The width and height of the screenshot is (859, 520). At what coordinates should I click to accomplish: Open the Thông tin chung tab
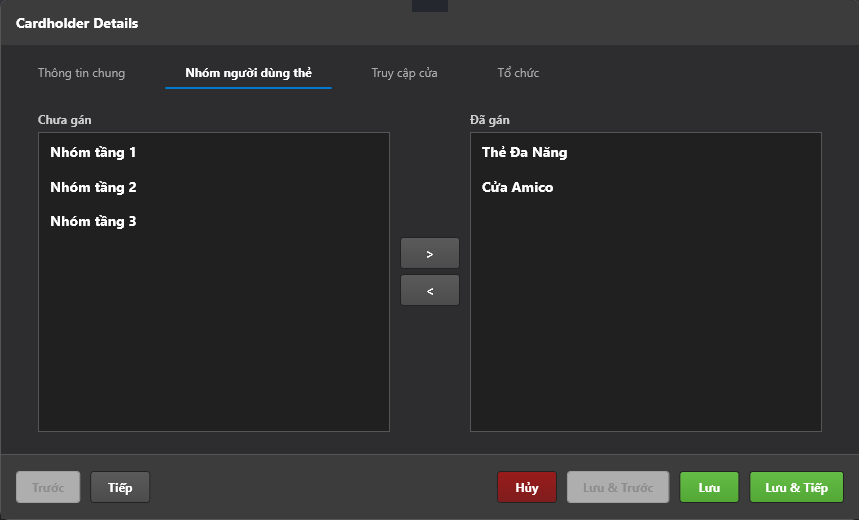coord(81,73)
